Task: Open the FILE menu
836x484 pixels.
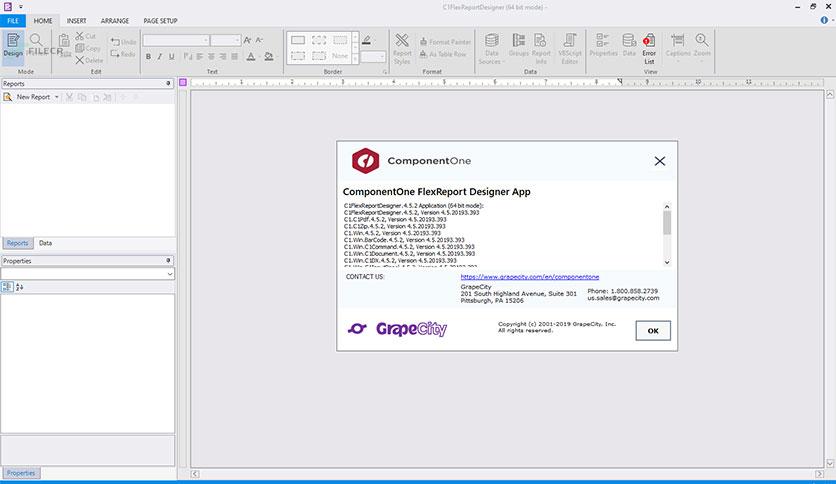Action: 13,21
